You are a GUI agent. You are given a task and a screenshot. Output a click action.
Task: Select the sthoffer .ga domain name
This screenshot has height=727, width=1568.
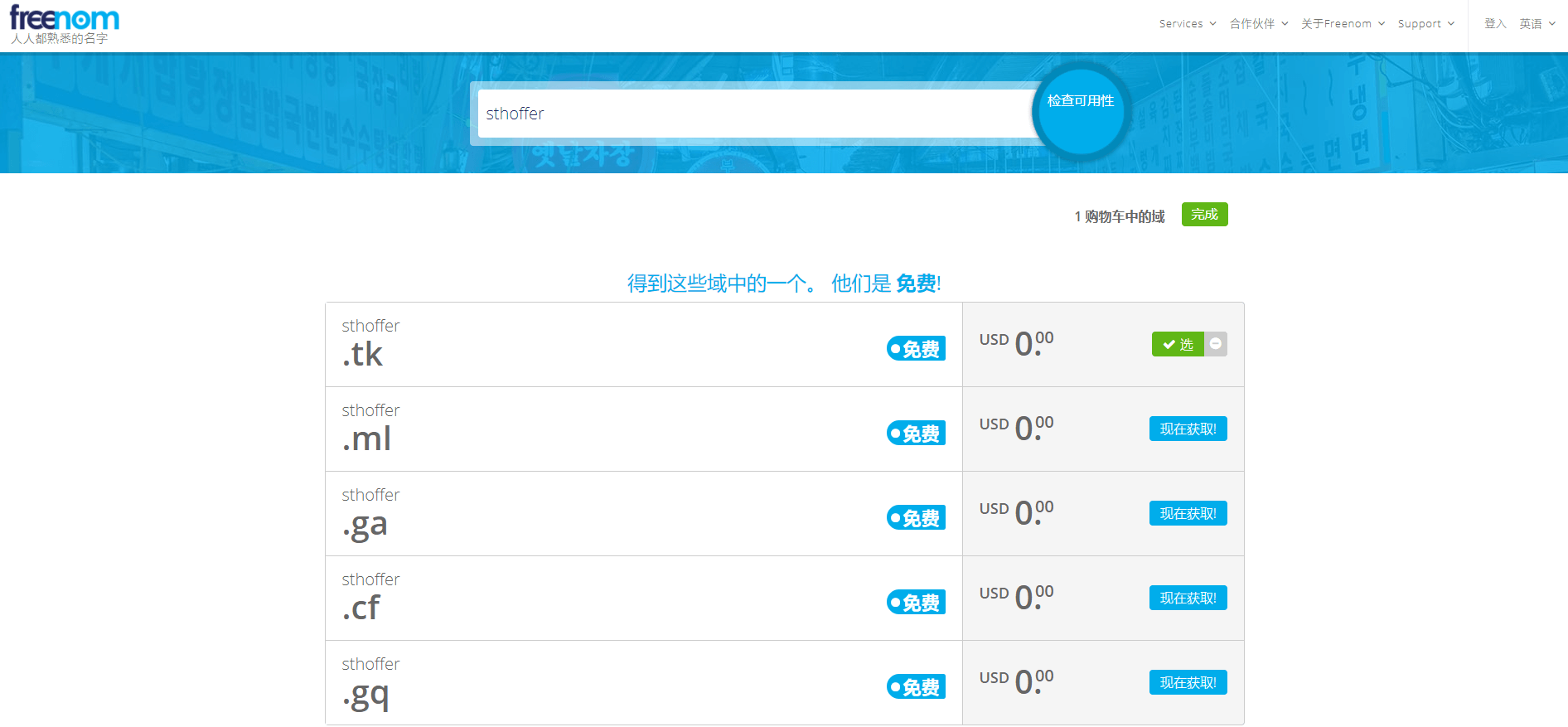click(x=370, y=514)
